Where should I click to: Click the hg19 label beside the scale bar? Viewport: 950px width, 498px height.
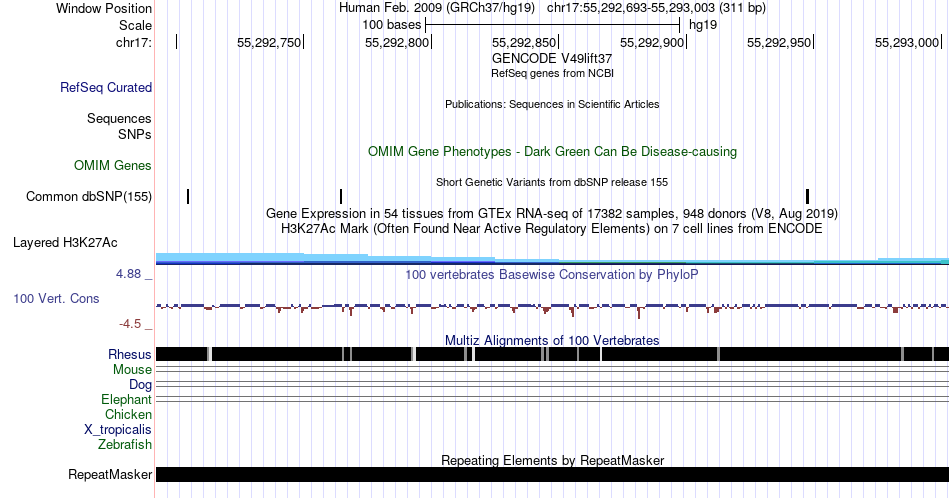pyautogui.click(x=703, y=25)
